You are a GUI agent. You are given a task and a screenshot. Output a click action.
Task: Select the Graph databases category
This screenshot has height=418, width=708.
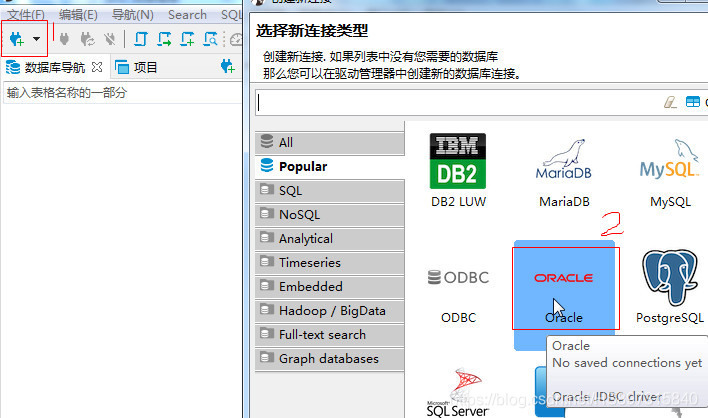pyautogui.click(x=330, y=358)
